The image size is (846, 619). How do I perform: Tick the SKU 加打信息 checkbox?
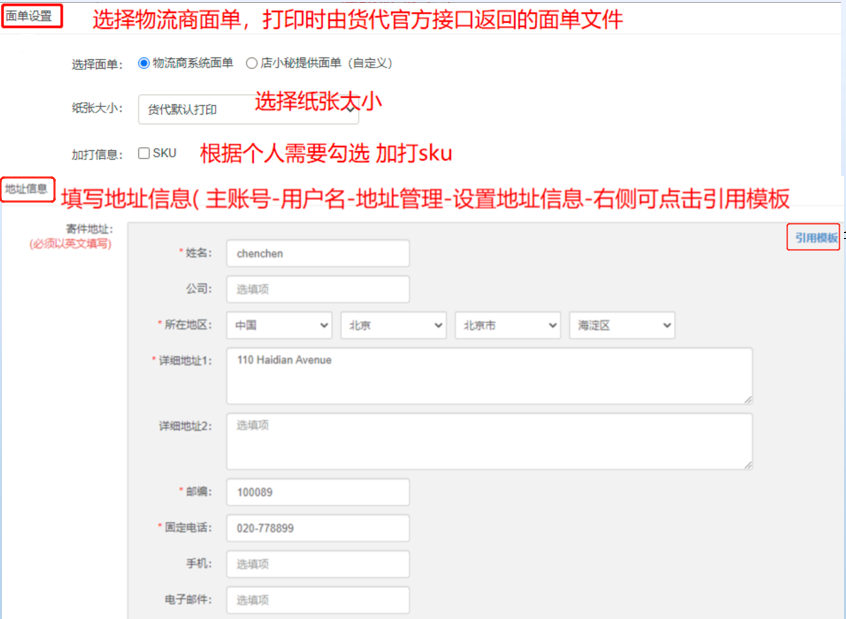[x=144, y=153]
